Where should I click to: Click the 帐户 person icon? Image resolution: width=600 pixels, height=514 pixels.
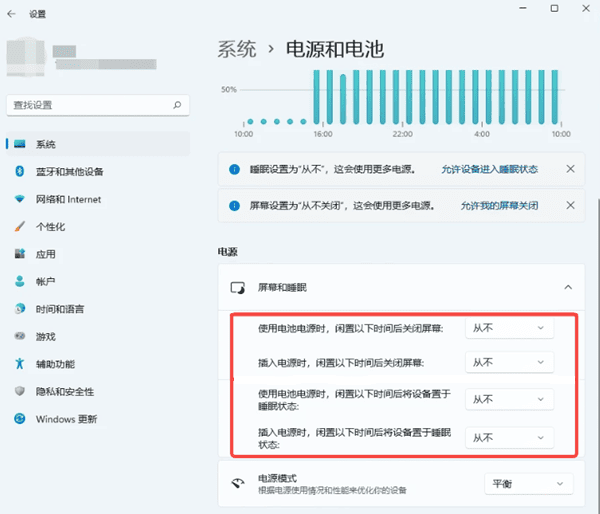(x=20, y=281)
